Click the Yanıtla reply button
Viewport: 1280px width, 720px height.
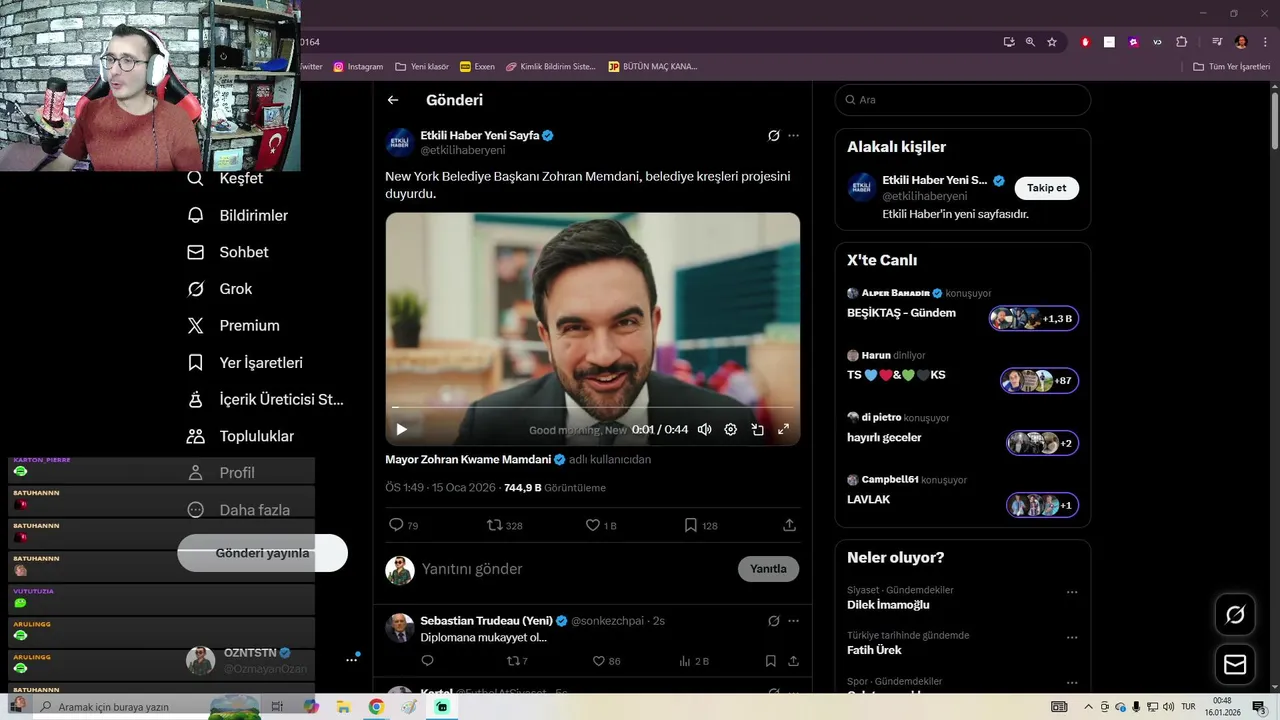tap(768, 569)
